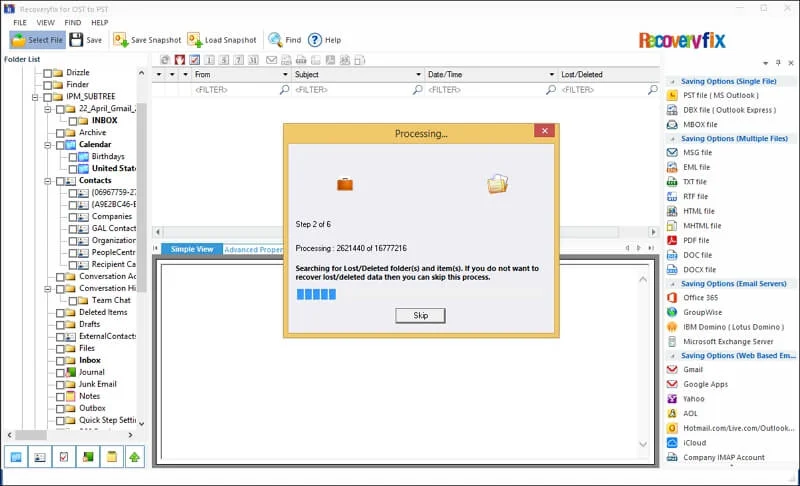Open the FILE menu
The width and height of the screenshot is (800, 486).
[x=20, y=22]
